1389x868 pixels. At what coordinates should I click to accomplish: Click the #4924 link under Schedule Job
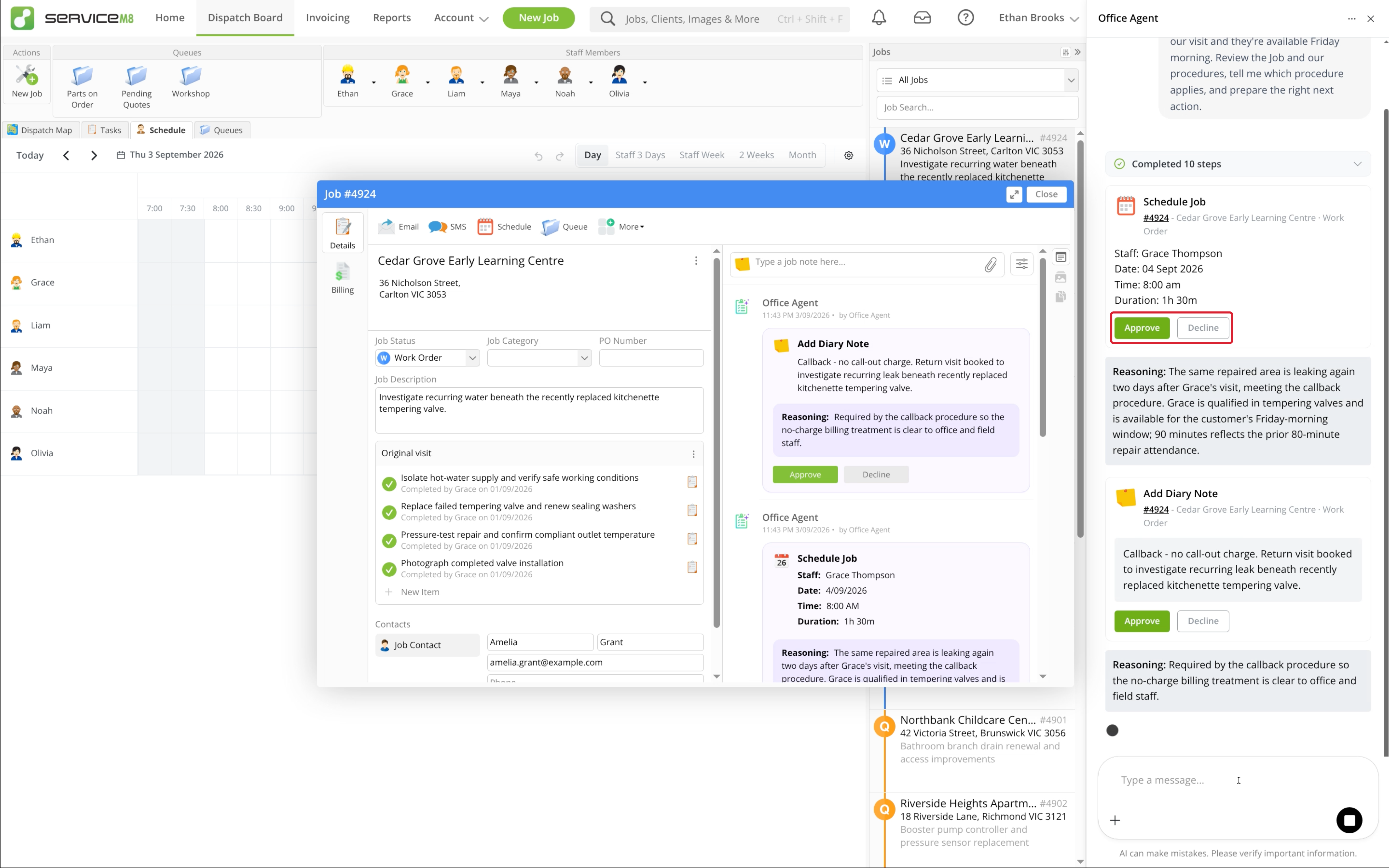click(x=1155, y=218)
